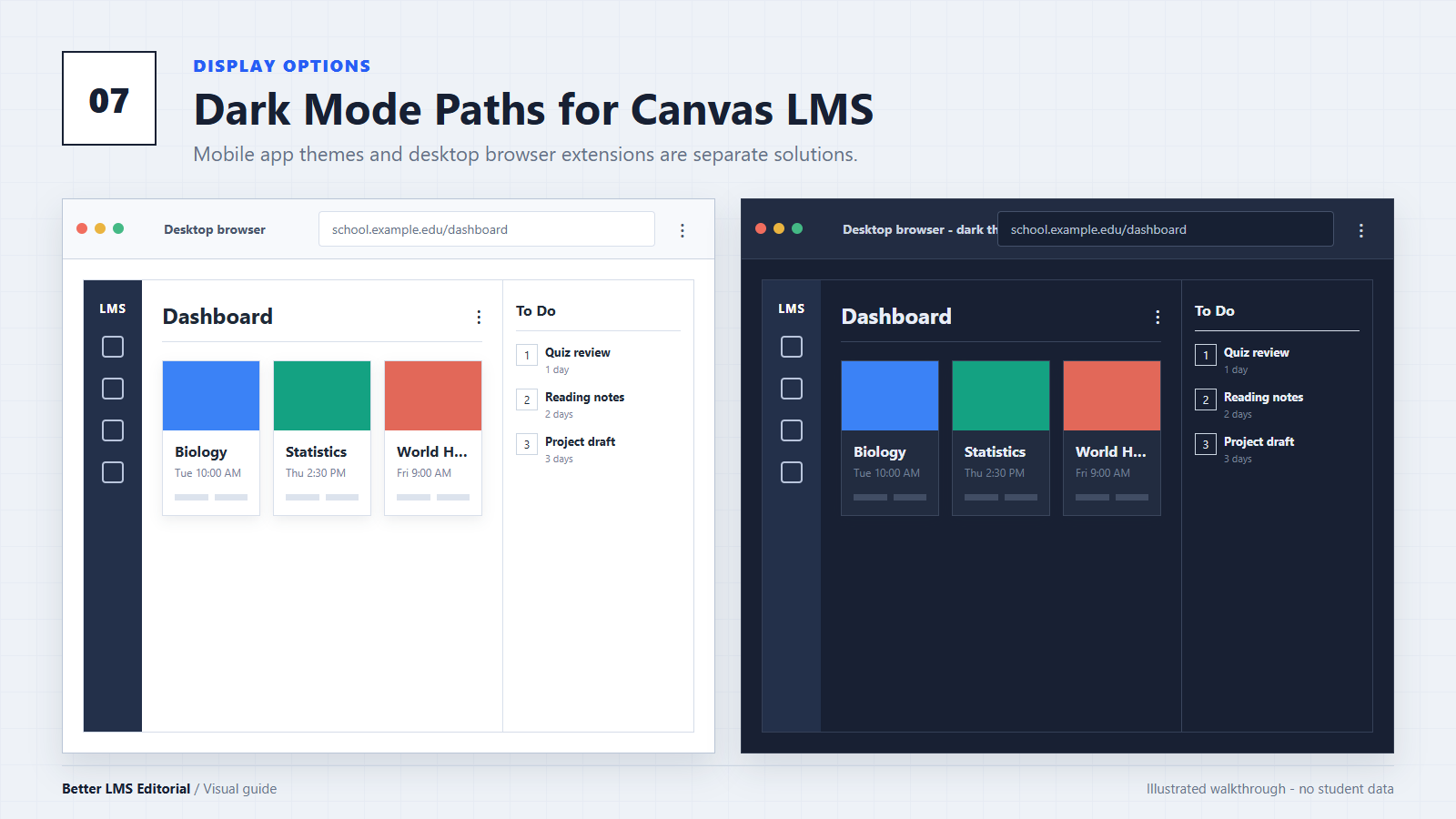Open Dashboard options menu in dark browser

(x=1158, y=317)
